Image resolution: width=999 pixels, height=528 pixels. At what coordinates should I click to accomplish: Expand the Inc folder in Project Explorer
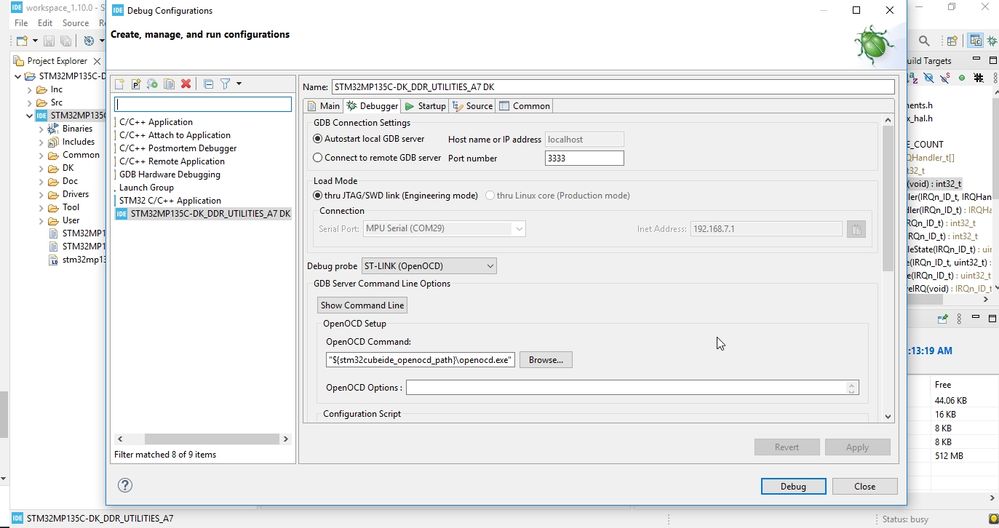pyautogui.click(x=29, y=90)
